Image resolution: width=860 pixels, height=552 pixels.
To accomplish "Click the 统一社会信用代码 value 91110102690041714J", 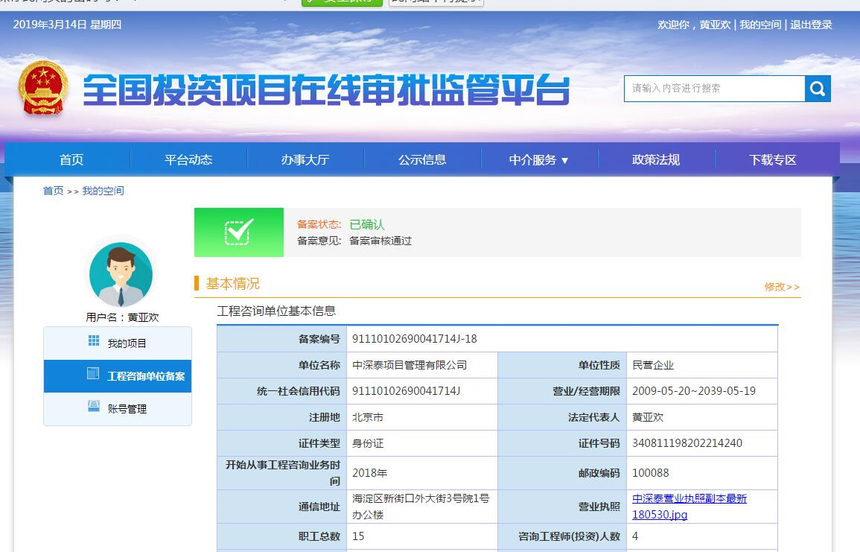I will [406, 391].
